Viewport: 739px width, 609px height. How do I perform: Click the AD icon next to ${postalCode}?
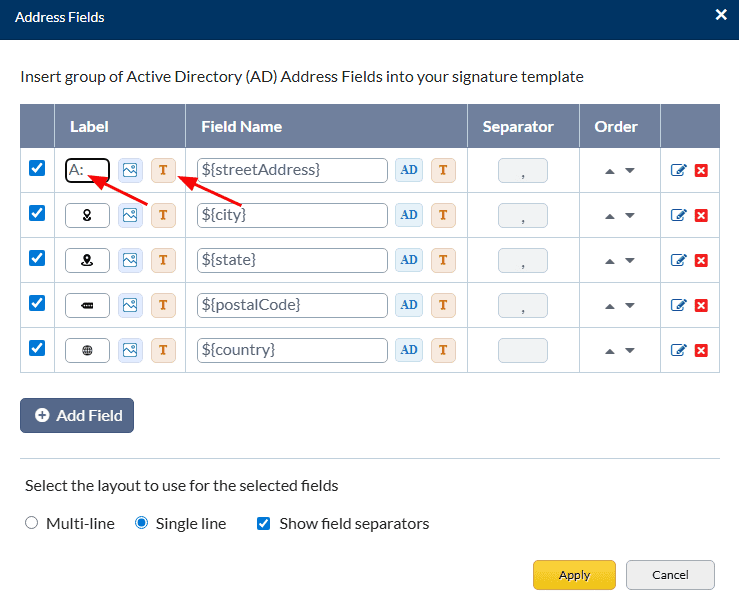[409, 305]
